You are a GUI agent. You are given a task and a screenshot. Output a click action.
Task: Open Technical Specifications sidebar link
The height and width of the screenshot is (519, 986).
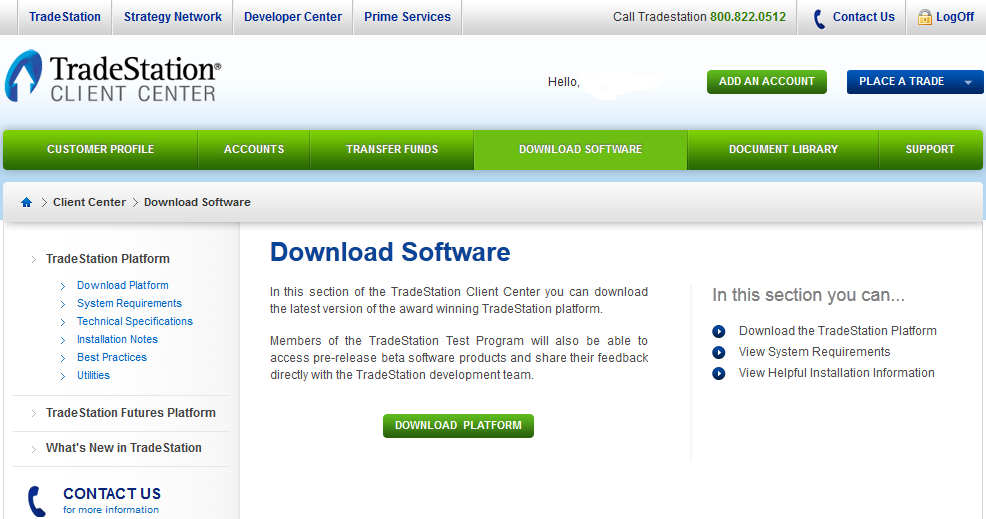tap(135, 321)
